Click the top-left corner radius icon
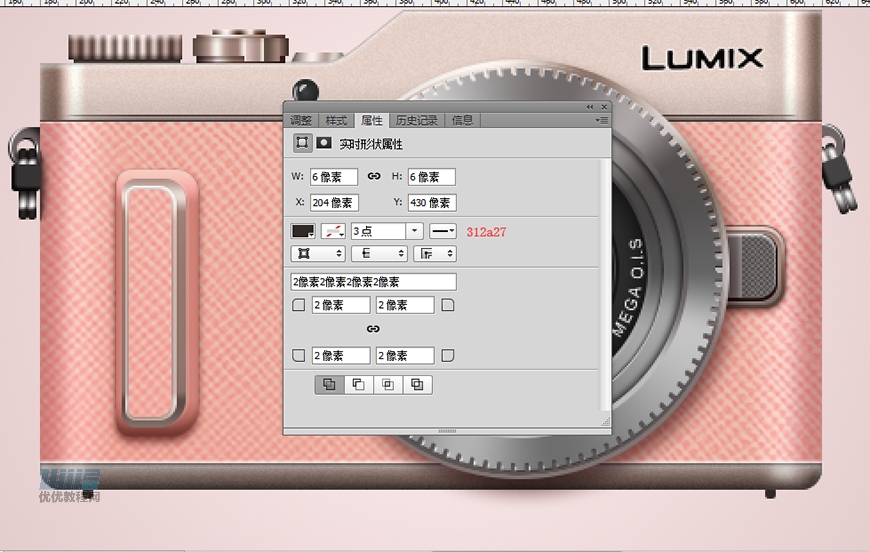The height and width of the screenshot is (552, 870). (x=299, y=305)
